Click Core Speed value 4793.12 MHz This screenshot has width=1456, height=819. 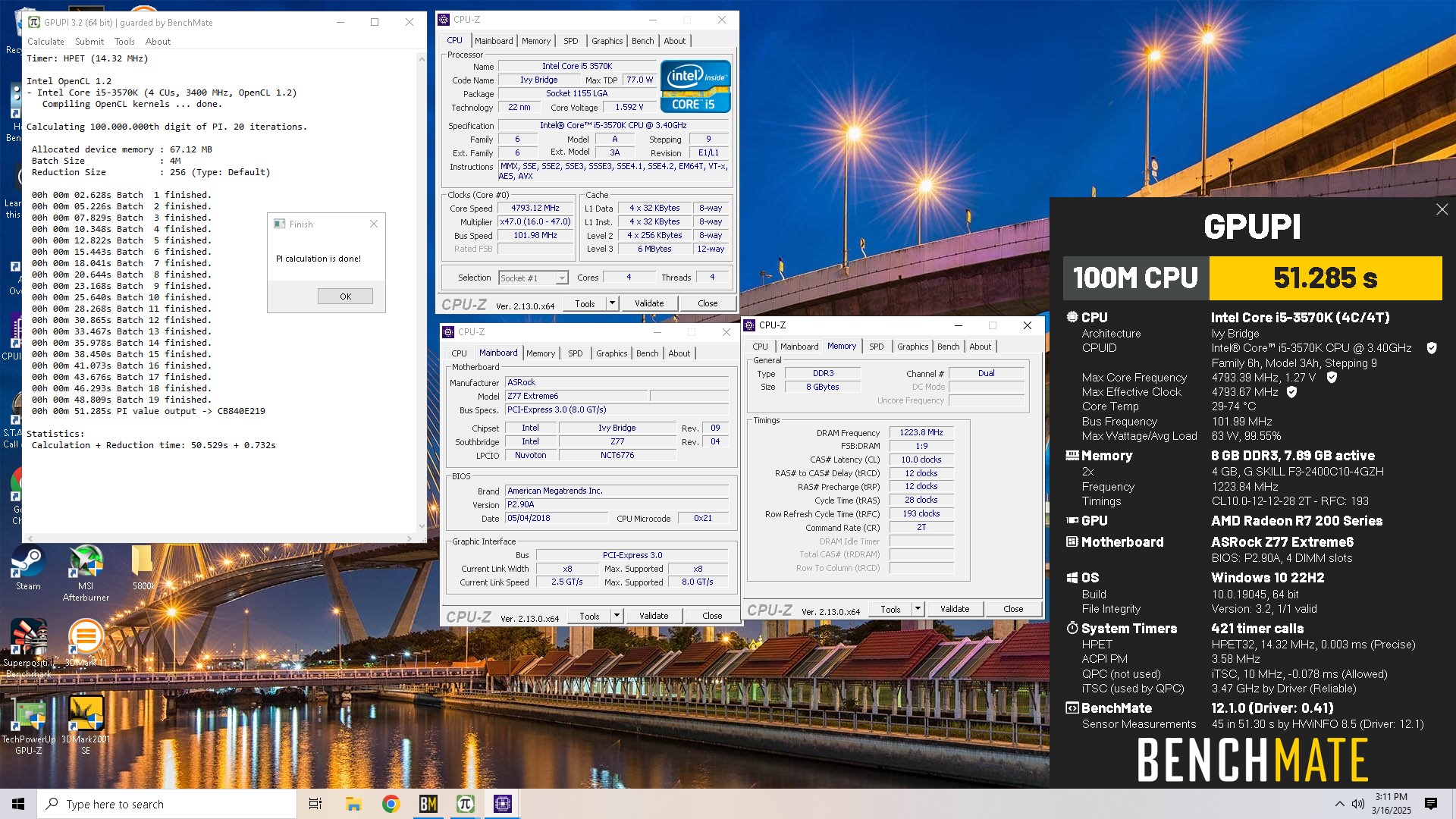pos(535,208)
